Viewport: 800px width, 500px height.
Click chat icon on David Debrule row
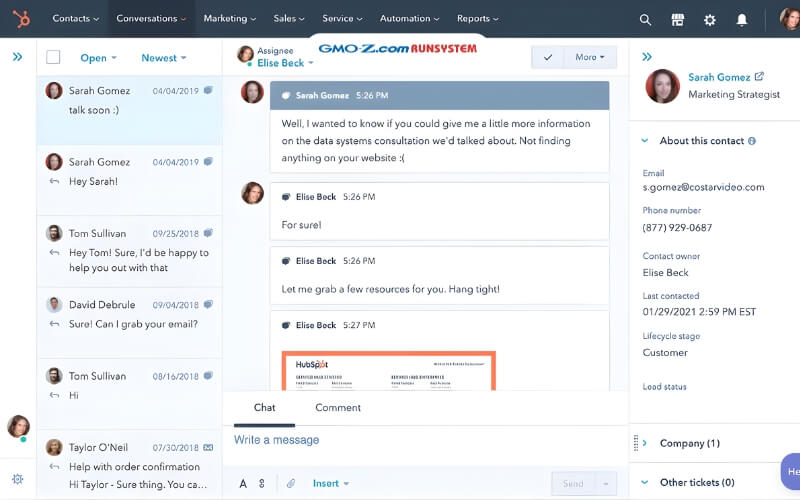pos(208,305)
